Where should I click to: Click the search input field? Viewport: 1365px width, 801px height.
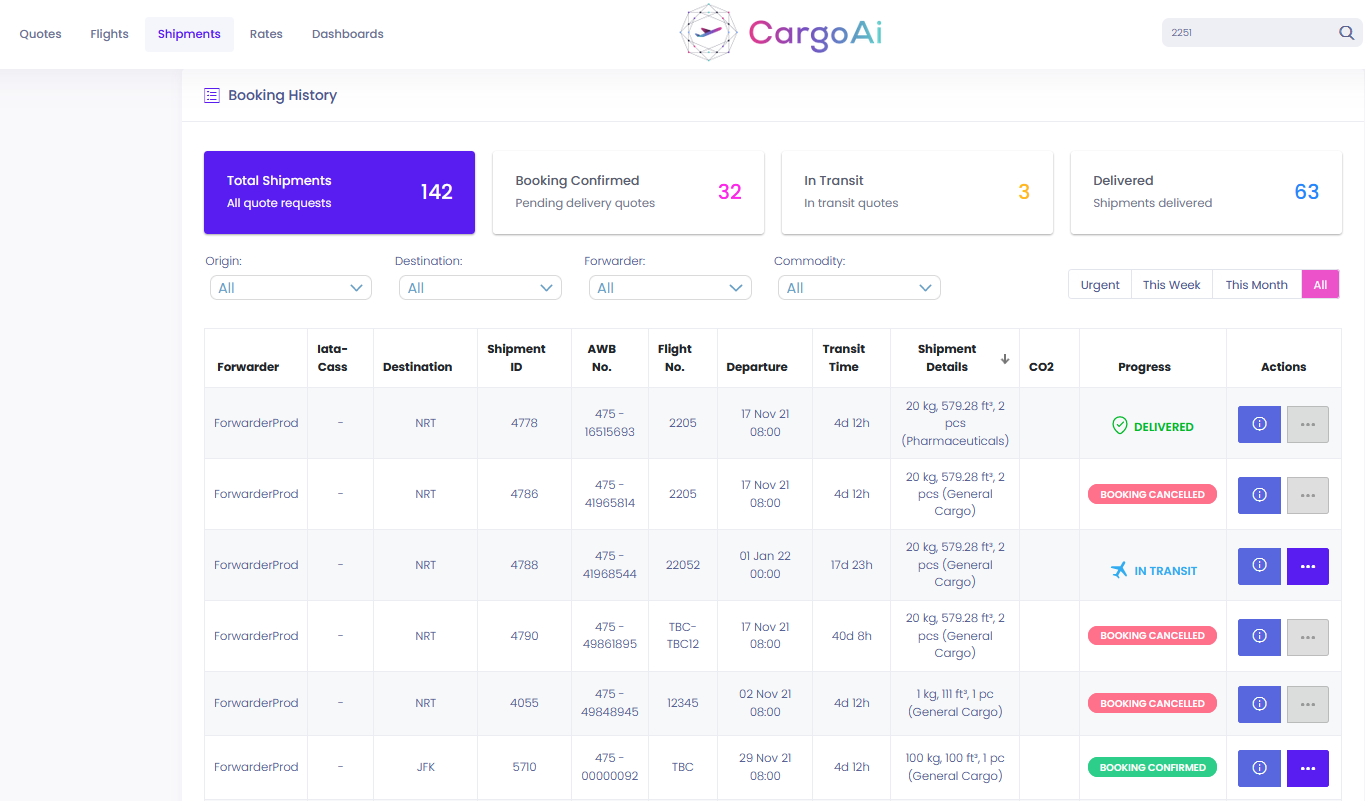[1250, 33]
